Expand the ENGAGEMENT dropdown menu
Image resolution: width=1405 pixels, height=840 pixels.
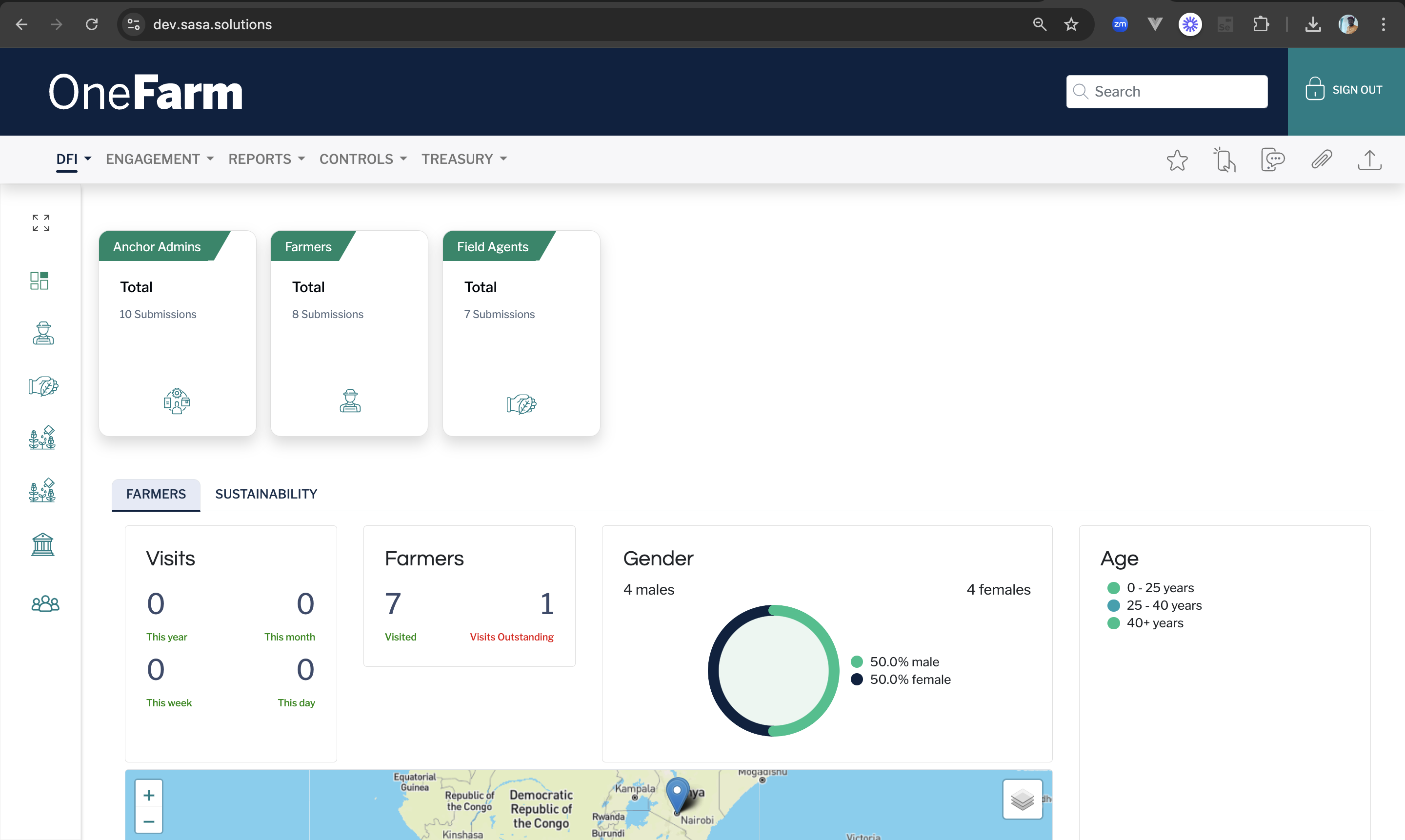click(x=160, y=159)
